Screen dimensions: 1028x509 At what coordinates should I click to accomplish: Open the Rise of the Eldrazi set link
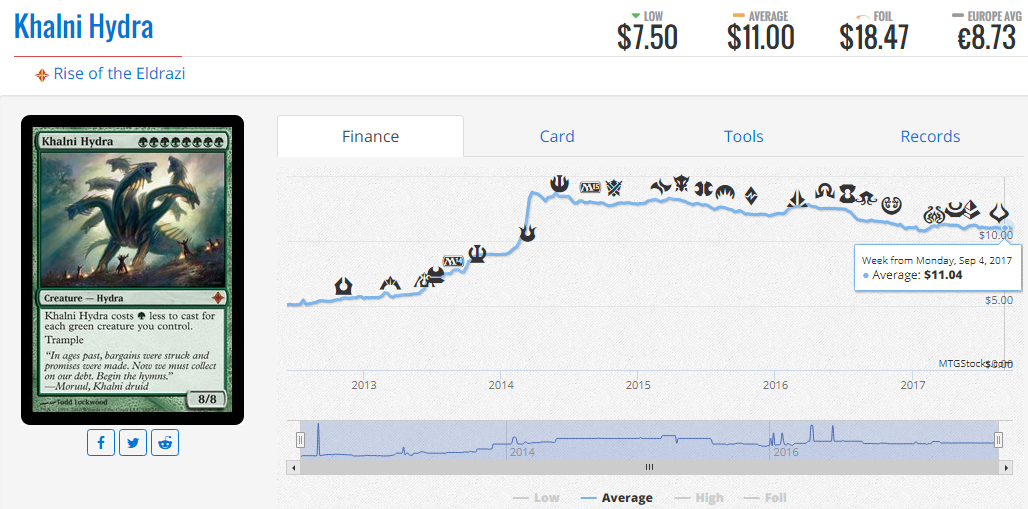click(119, 73)
